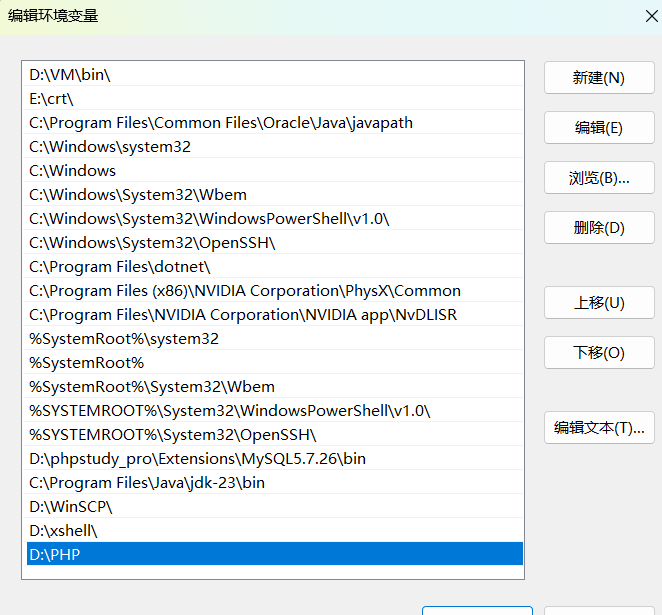This screenshot has height=615, width=662.
Task: Select the D:\VM\bin\ path entry
Action: 70,75
